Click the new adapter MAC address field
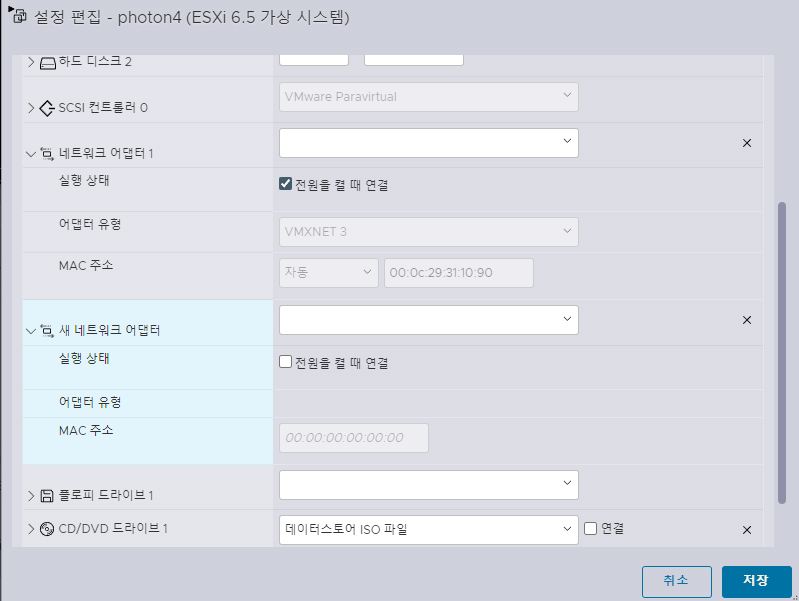The width and height of the screenshot is (799, 601). (x=354, y=438)
